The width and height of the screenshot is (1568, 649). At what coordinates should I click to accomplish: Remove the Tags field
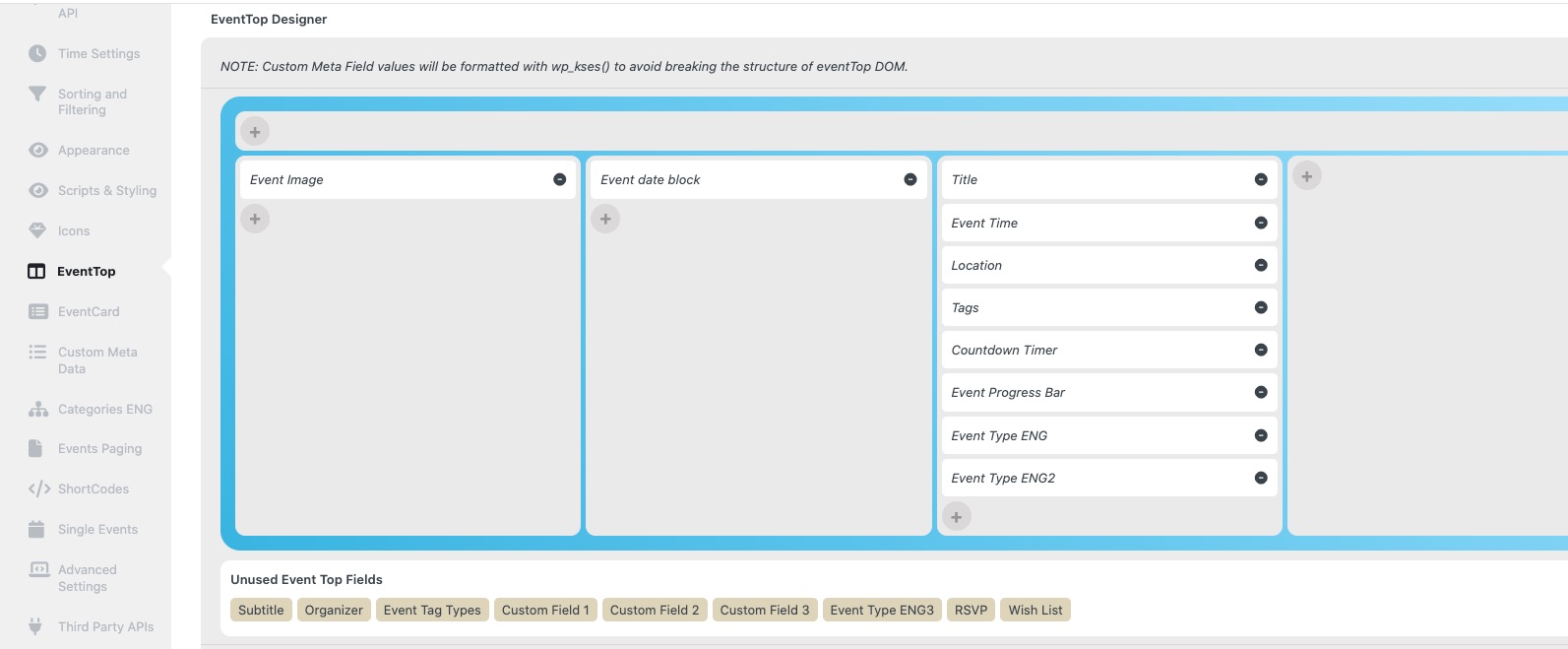click(1261, 307)
